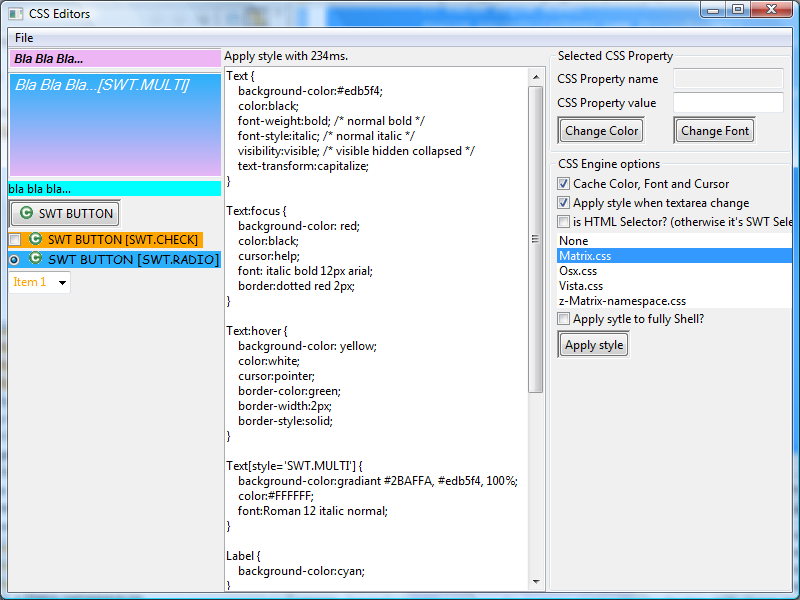
Task: Toggle 'Apply style when textarea change'
Action: pyautogui.click(x=565, y=202)
